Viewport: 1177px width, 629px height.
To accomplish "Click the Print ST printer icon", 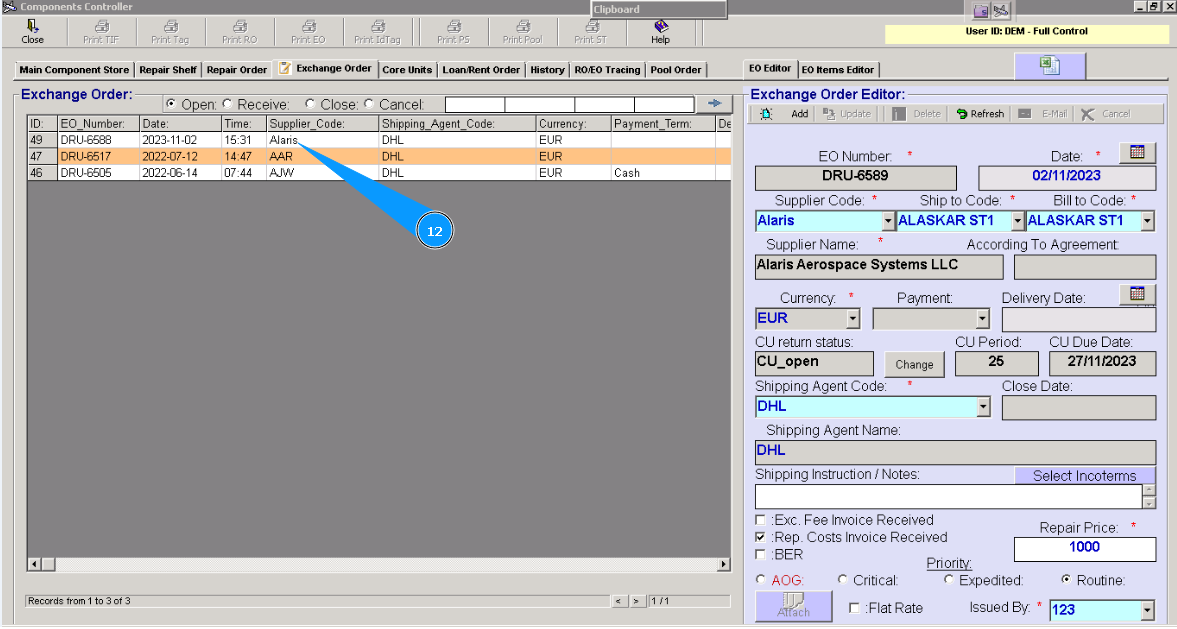I will coord(592,26).
